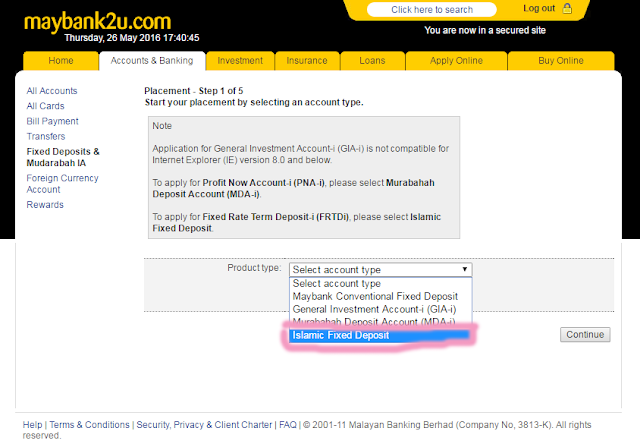Go to Bill Payment

click(52, 121)
